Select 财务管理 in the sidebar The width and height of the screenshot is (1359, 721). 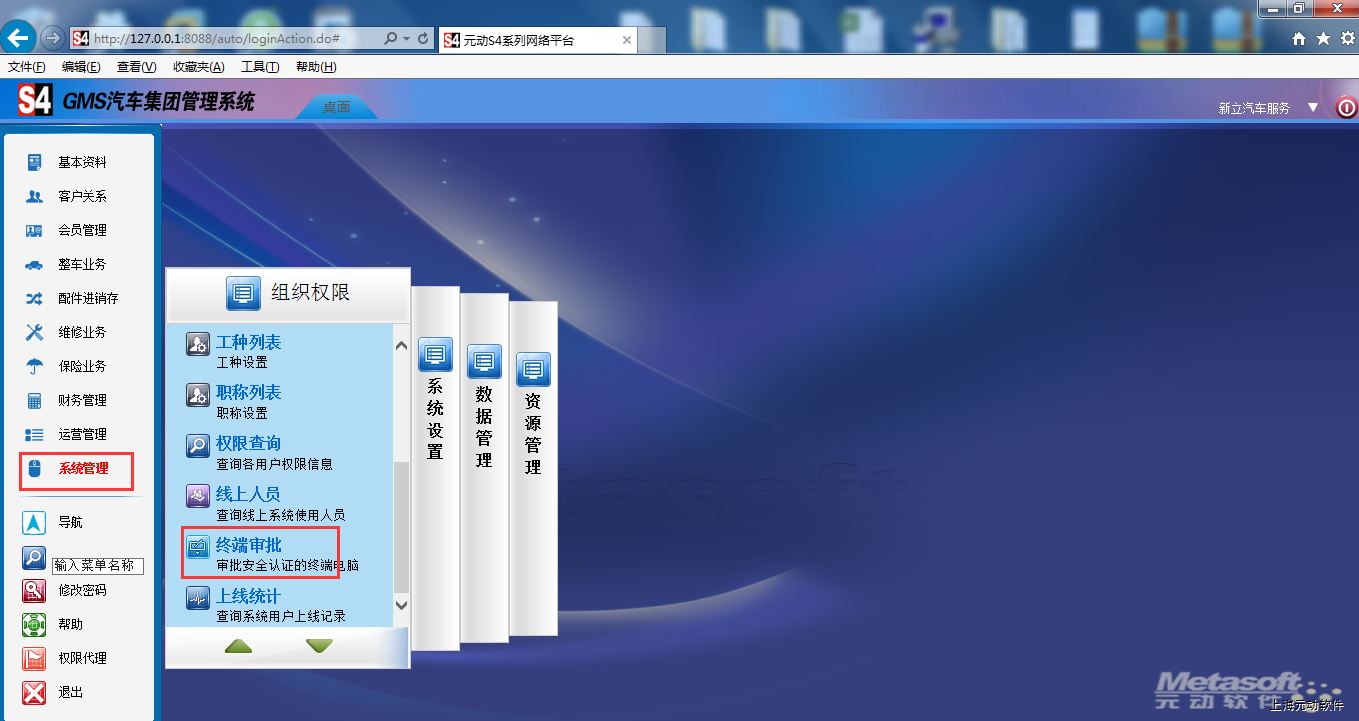[x=82, y=400]
